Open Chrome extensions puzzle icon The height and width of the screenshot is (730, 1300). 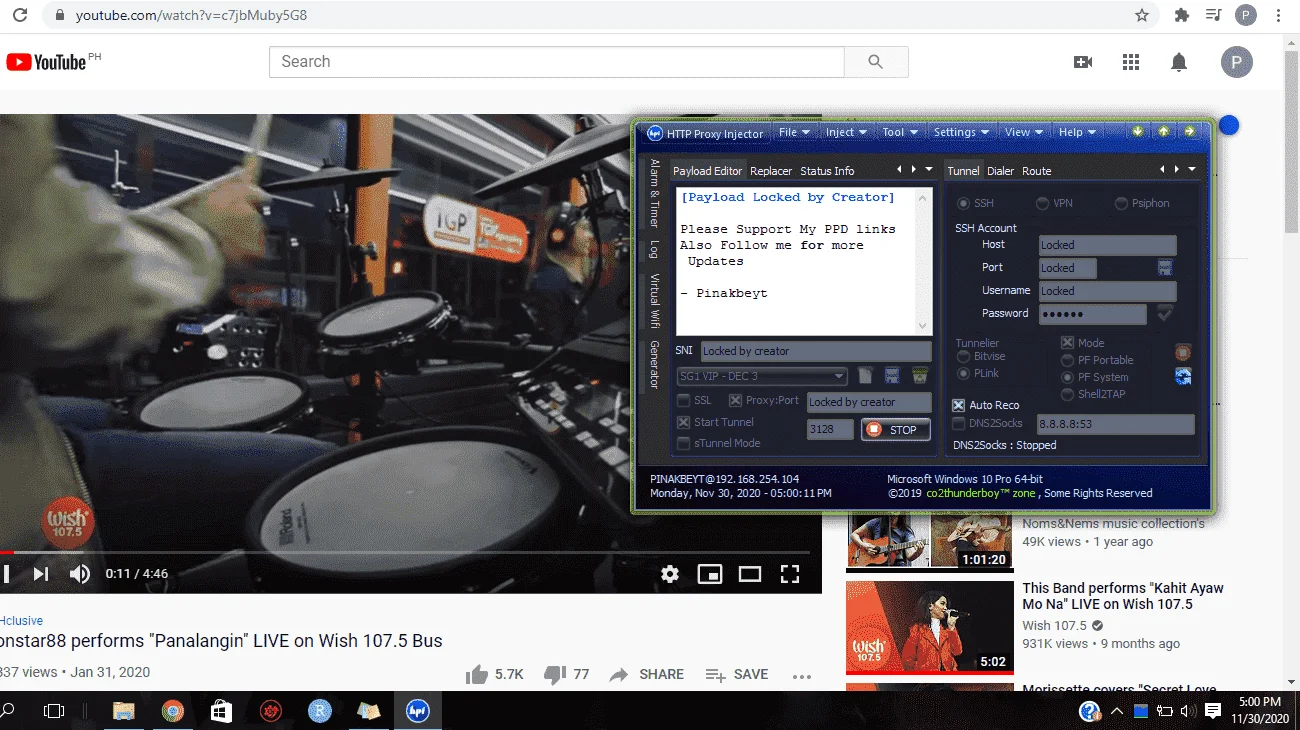[1182, 15]
